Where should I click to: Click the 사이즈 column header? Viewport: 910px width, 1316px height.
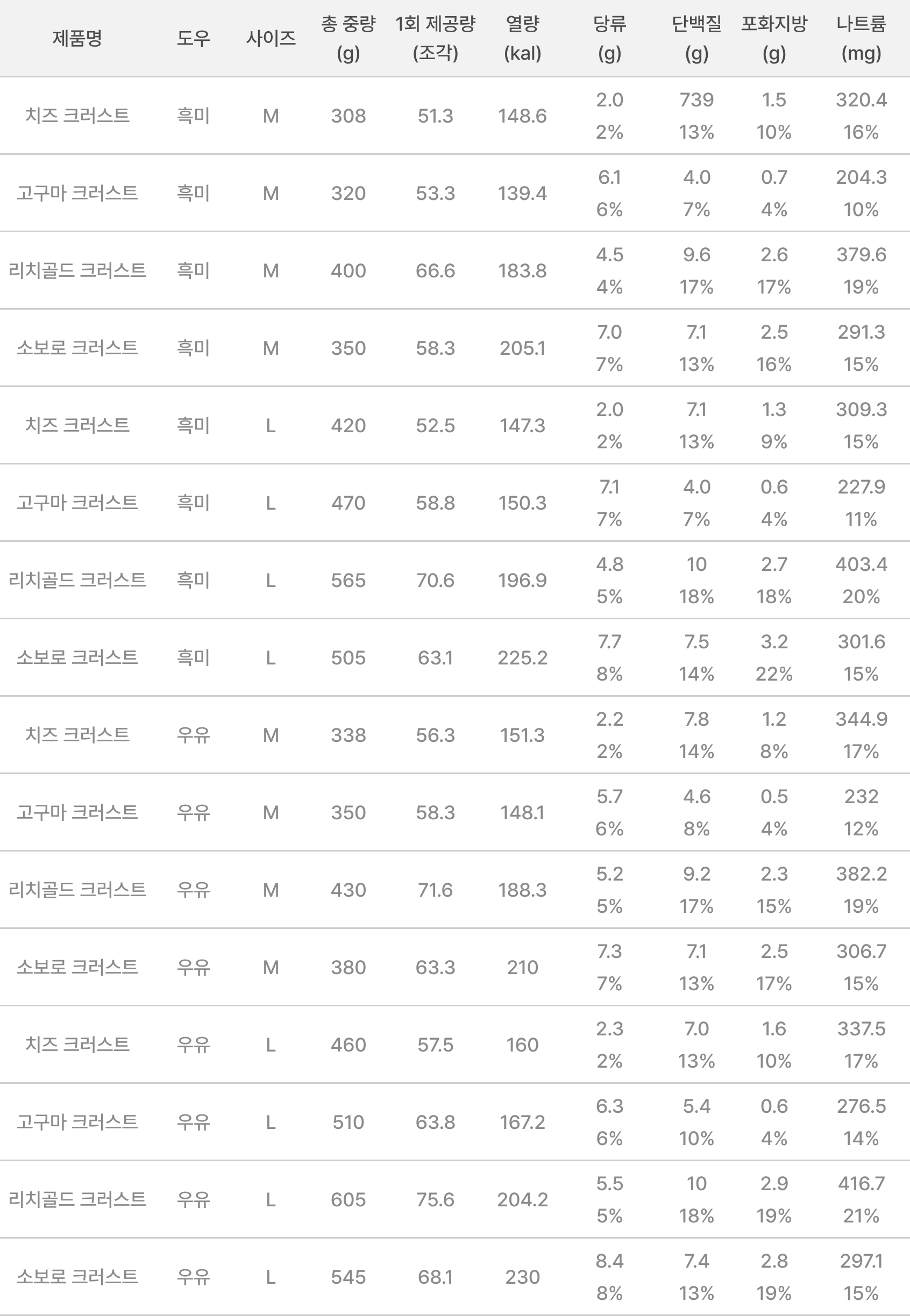[x=271, y=38]
